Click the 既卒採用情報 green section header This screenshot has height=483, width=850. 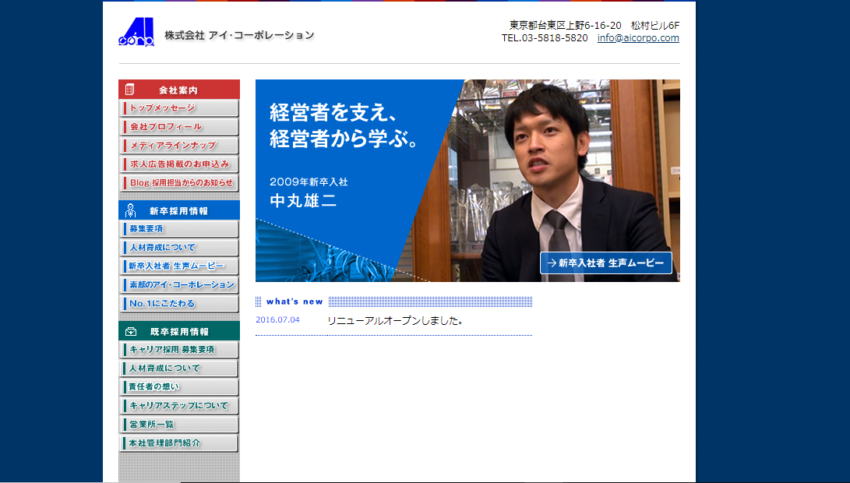point(179,331)
